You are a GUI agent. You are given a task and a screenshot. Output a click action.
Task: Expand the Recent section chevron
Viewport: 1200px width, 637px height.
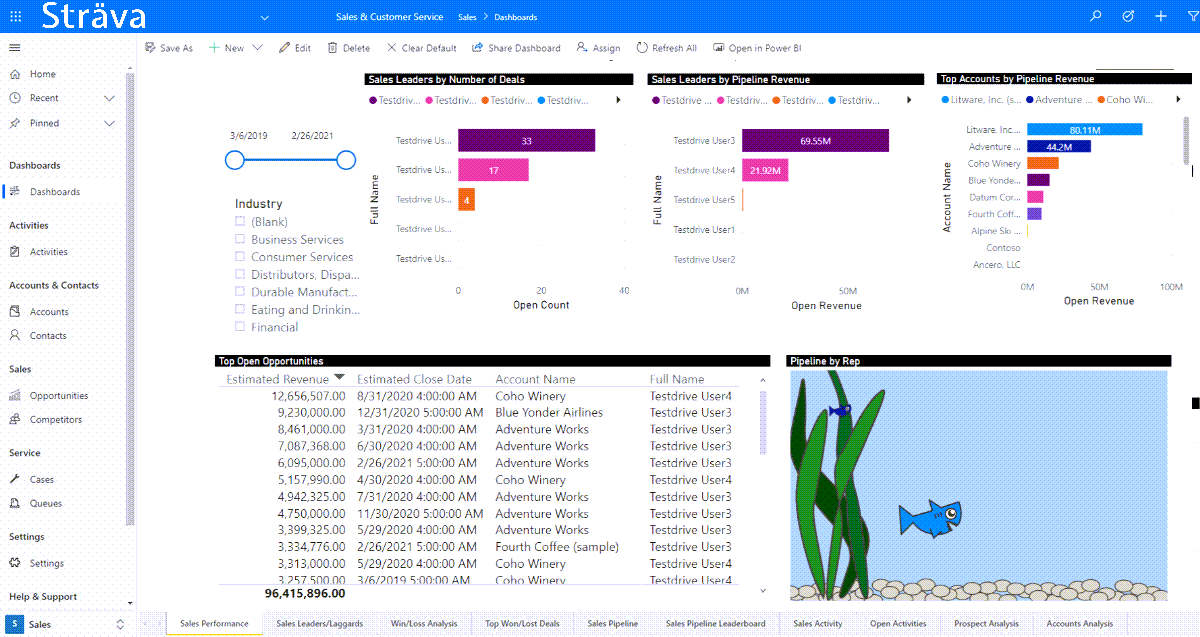click(x=109, y=98)
